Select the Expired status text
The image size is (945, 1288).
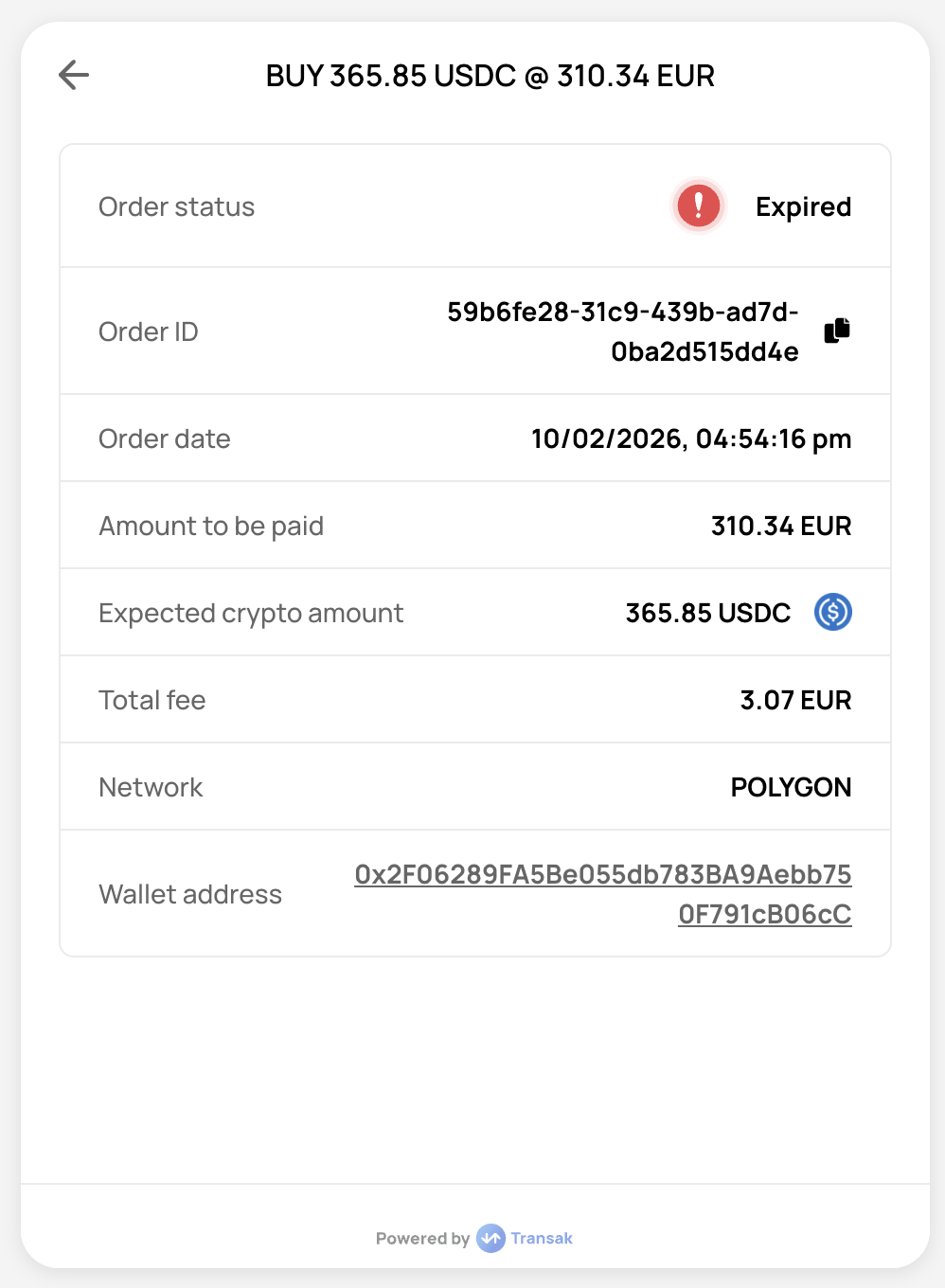pyautogui.click(x=803, y=206)
